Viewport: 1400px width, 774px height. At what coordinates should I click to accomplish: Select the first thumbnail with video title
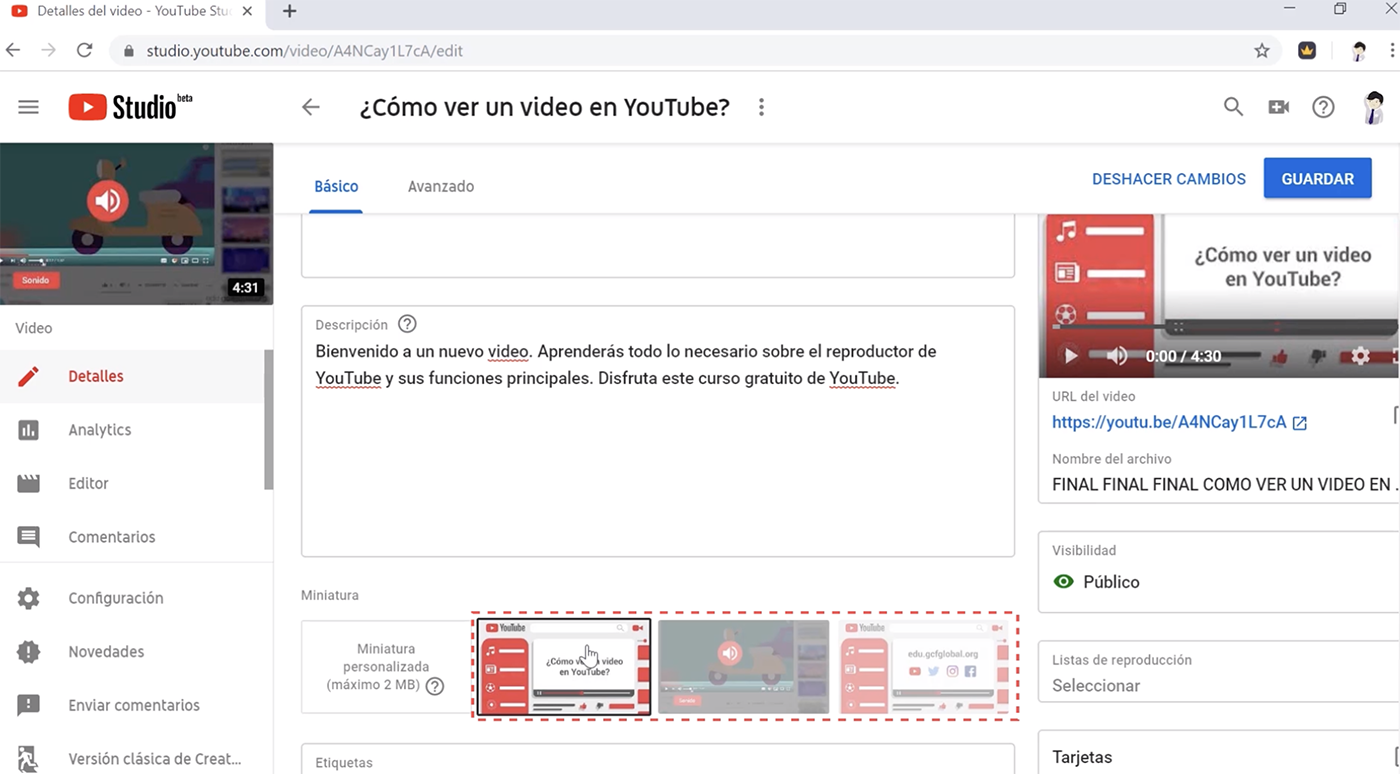564,667
